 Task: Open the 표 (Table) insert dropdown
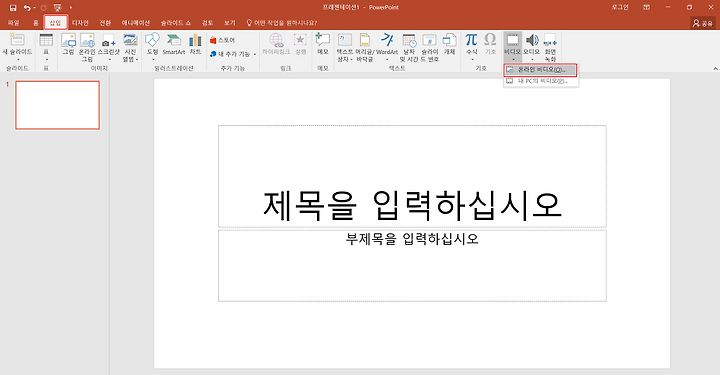[x=46, y=47]
